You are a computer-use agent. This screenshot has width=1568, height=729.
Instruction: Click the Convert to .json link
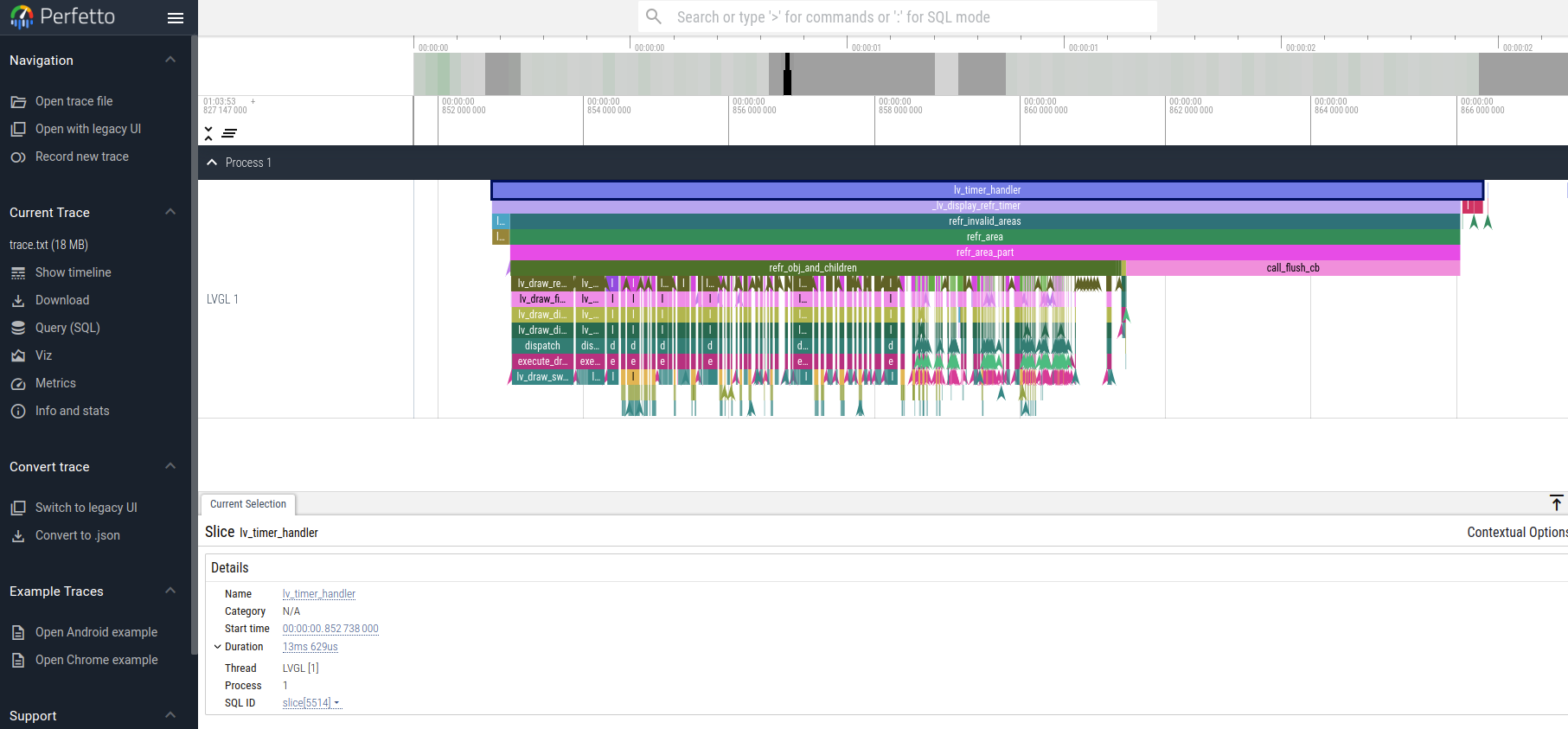click(77, 535)
